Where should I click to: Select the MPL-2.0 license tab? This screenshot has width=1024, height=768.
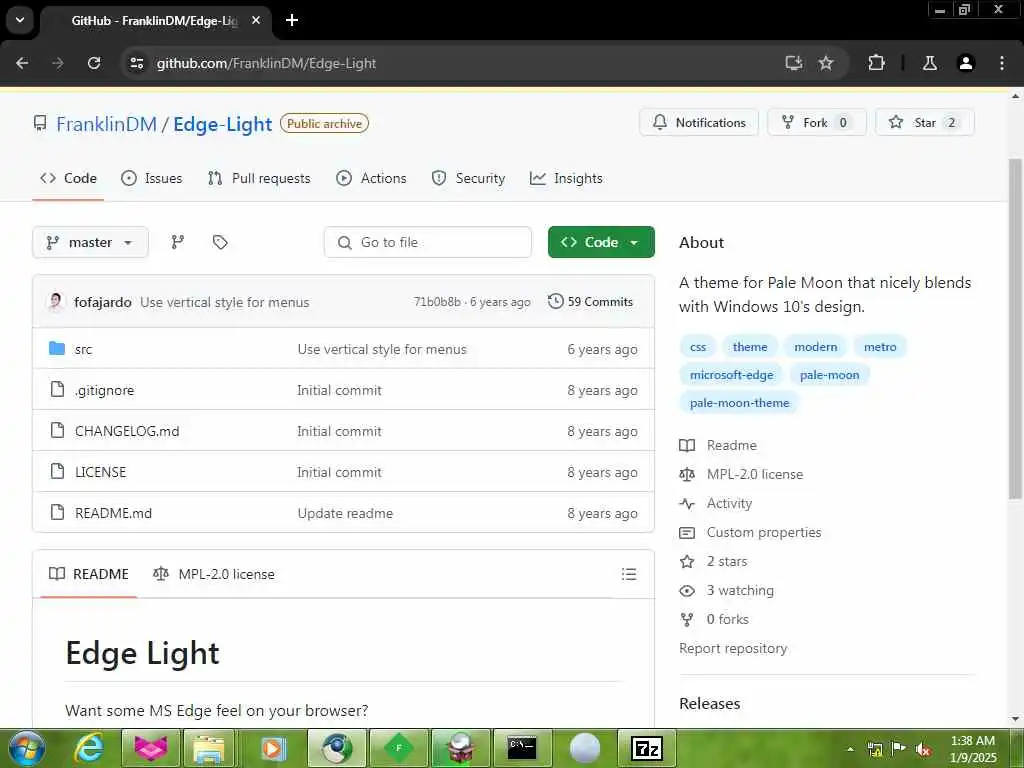tap(214, 574)
